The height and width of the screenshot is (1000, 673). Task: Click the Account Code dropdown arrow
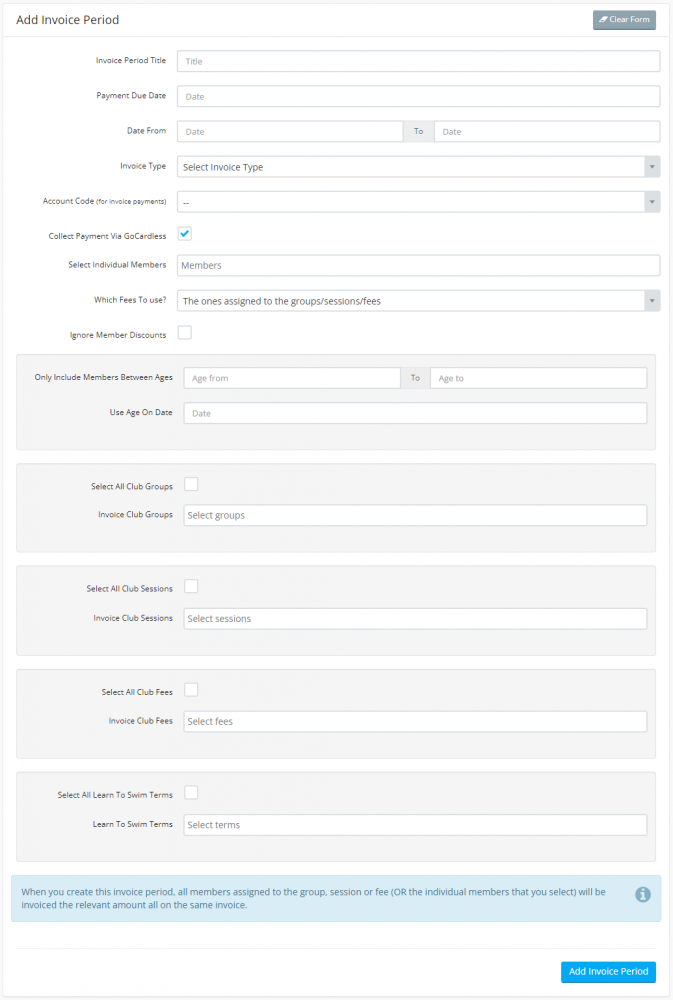pos(652,201)
